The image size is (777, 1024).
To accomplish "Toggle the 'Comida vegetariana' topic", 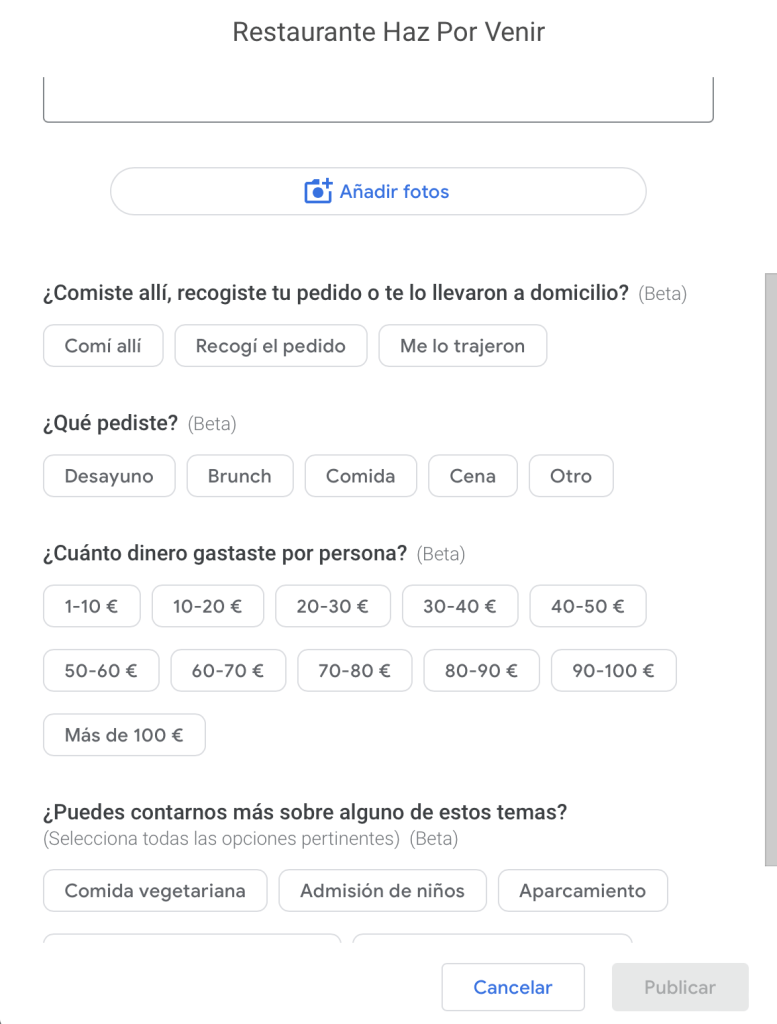I will pos(155,890).
